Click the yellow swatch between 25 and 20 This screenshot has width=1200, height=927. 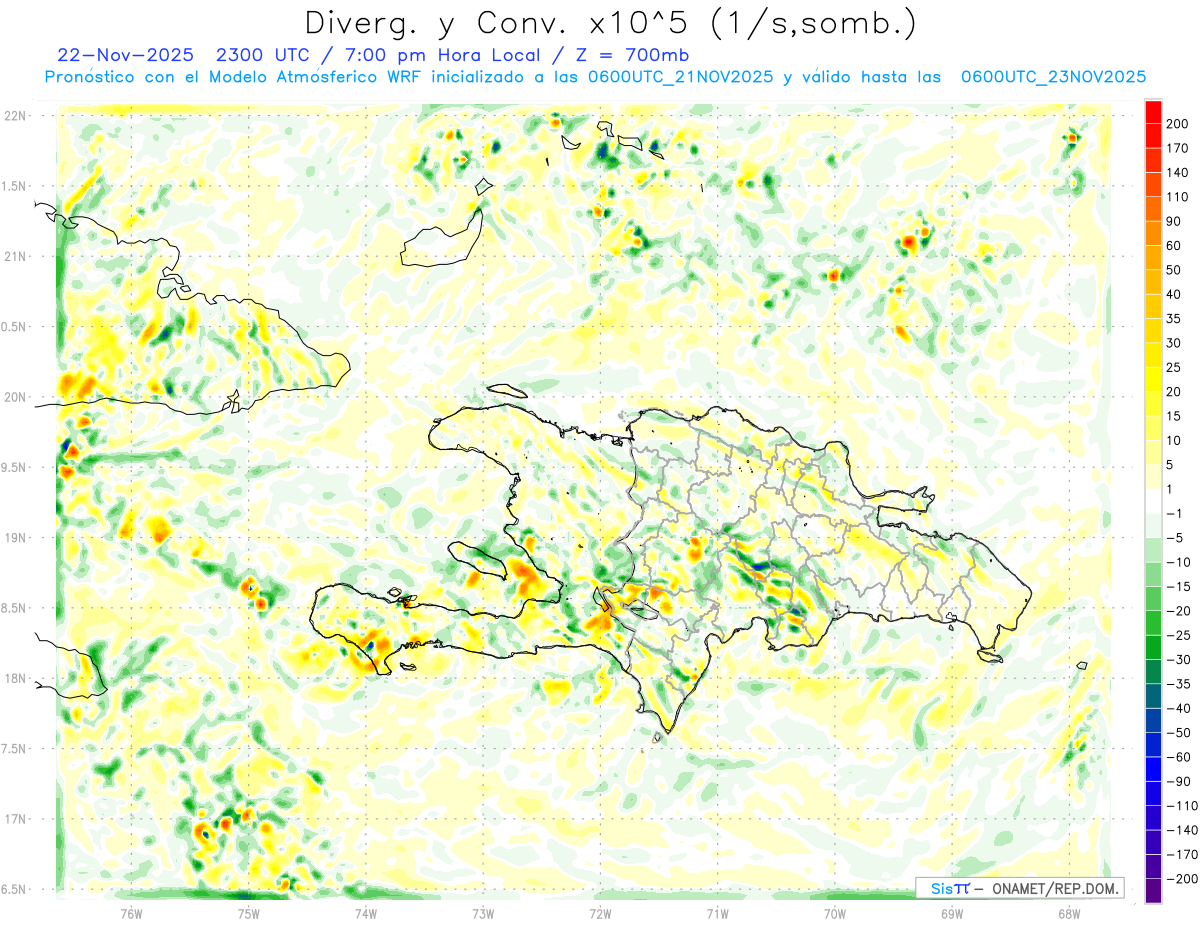coord(1153,379)
